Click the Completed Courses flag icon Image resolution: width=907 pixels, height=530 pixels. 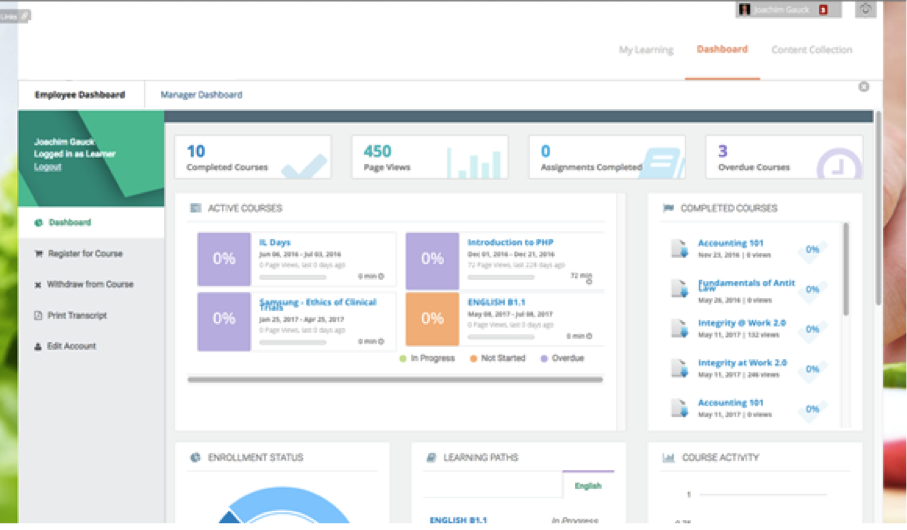point(668,208)
